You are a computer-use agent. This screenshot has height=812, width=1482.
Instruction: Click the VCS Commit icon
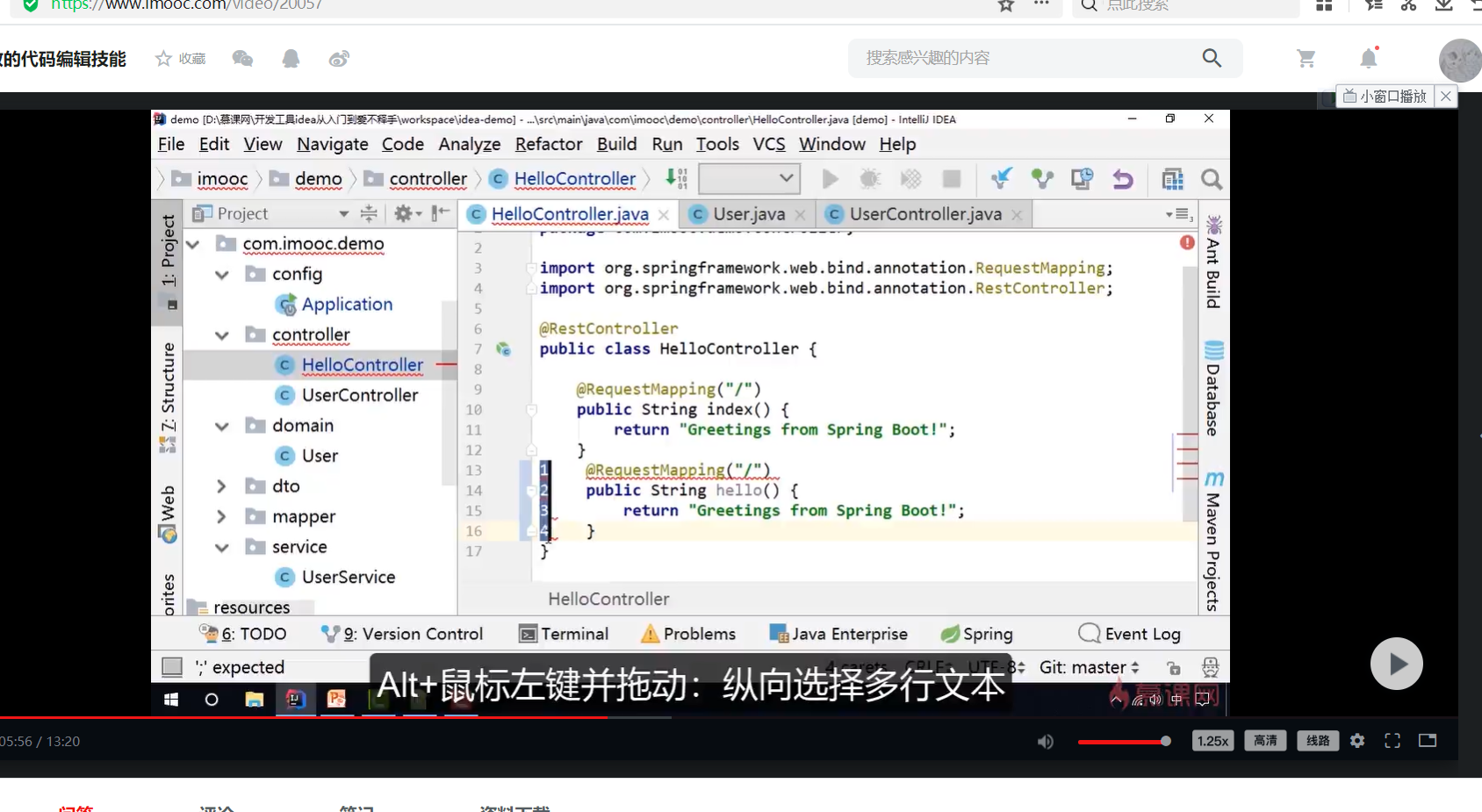(x=1042, y=179)
